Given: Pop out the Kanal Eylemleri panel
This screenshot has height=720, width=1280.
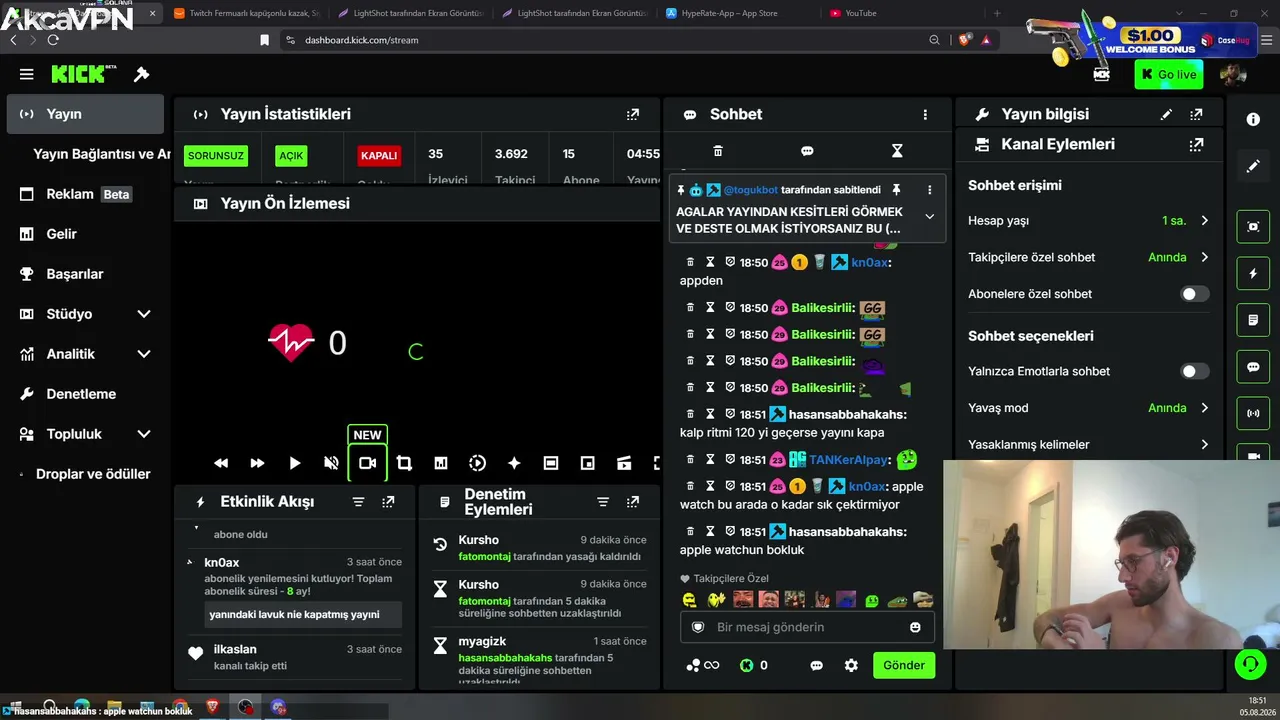Looking at the screenshot, I should (x=1196, y=144).
